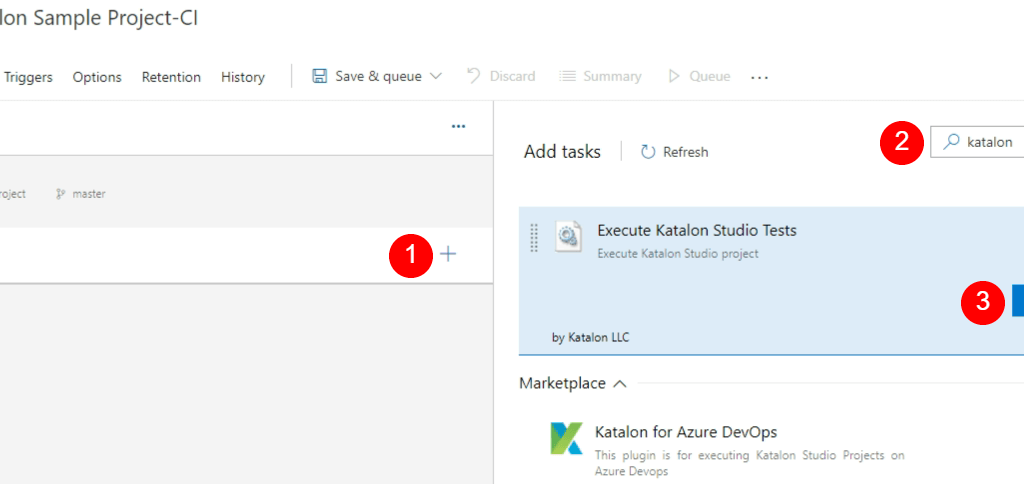Refresh the Add tasks list
1024x484 pixels.
675,152
